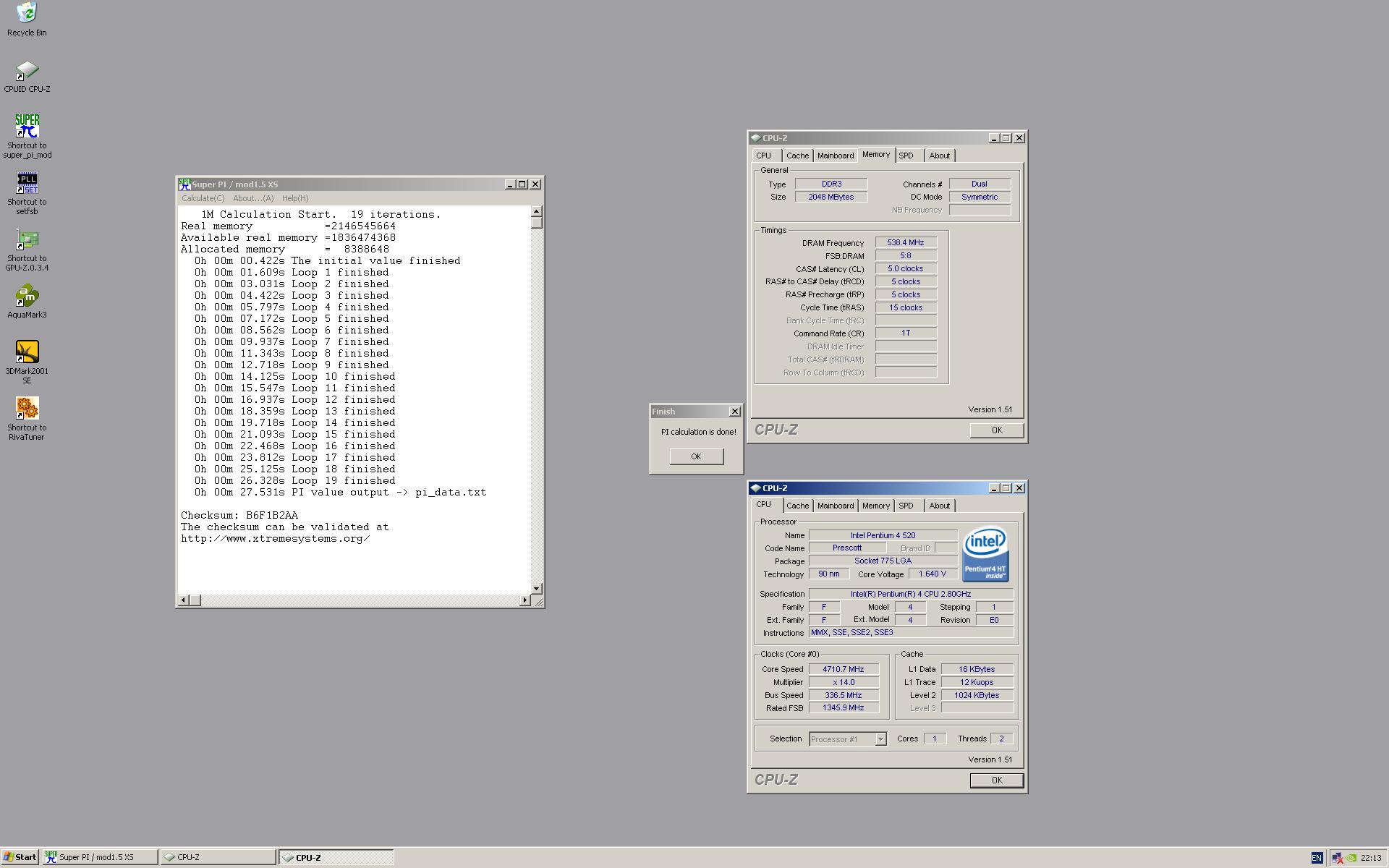The image size is (1389, 868).
Task: Click the Loop 19 finished line
Action: [295, 481]
